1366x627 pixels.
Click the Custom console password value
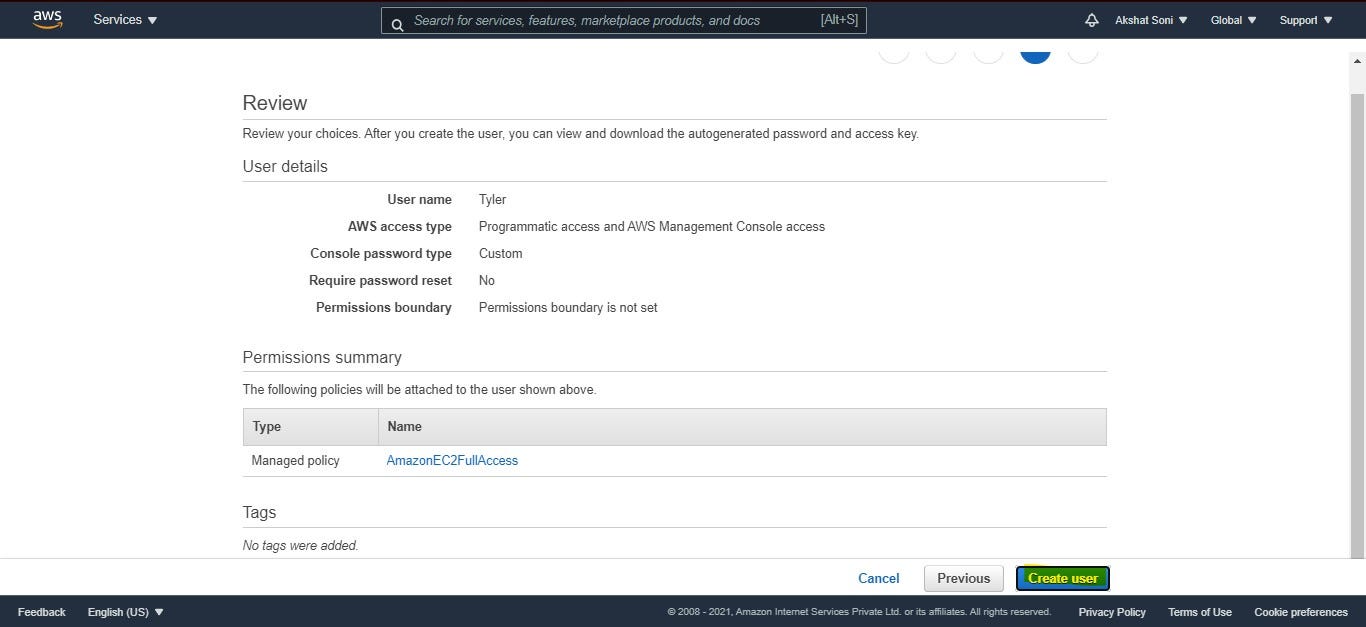click(500, 254)
